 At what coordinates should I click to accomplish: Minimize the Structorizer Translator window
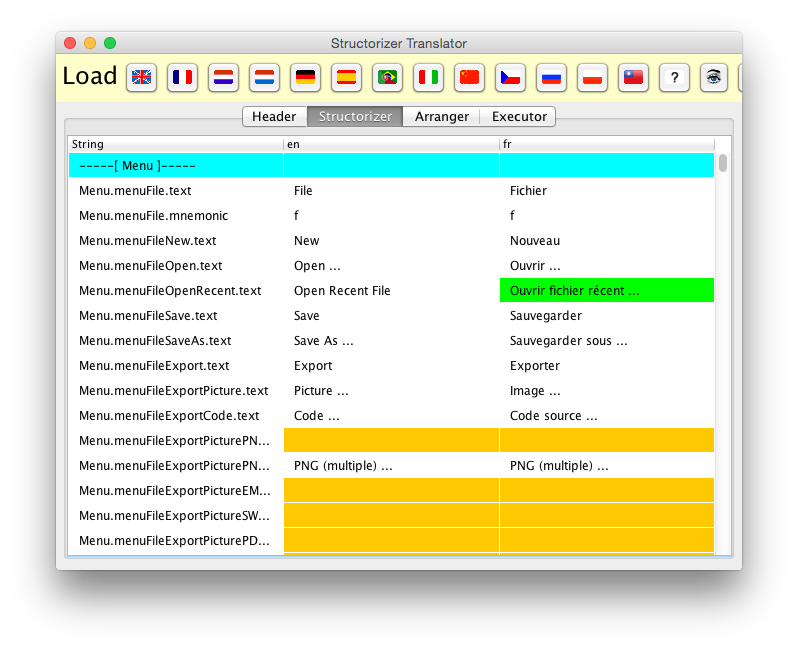tap(90, 43)
